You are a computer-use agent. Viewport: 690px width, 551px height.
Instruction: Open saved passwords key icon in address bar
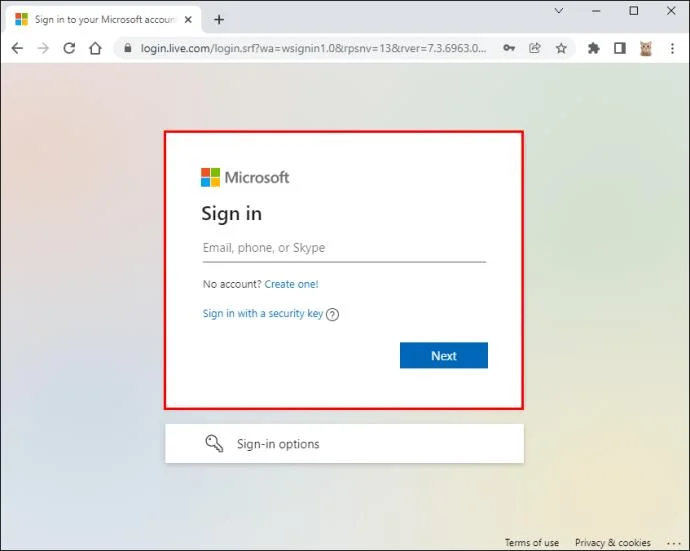[509, 48]
